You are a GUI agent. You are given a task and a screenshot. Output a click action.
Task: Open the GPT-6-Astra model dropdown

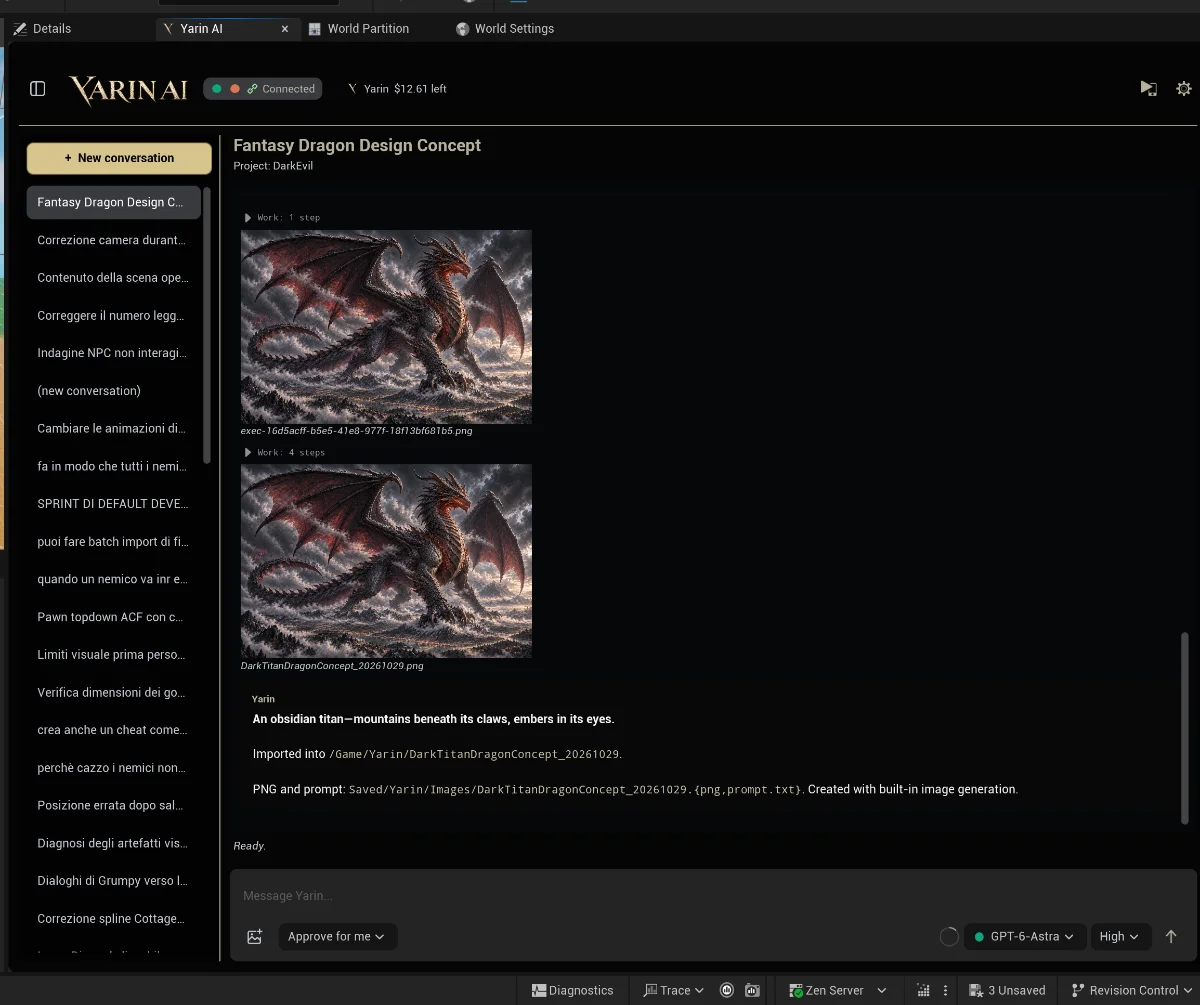[1025, 937]
